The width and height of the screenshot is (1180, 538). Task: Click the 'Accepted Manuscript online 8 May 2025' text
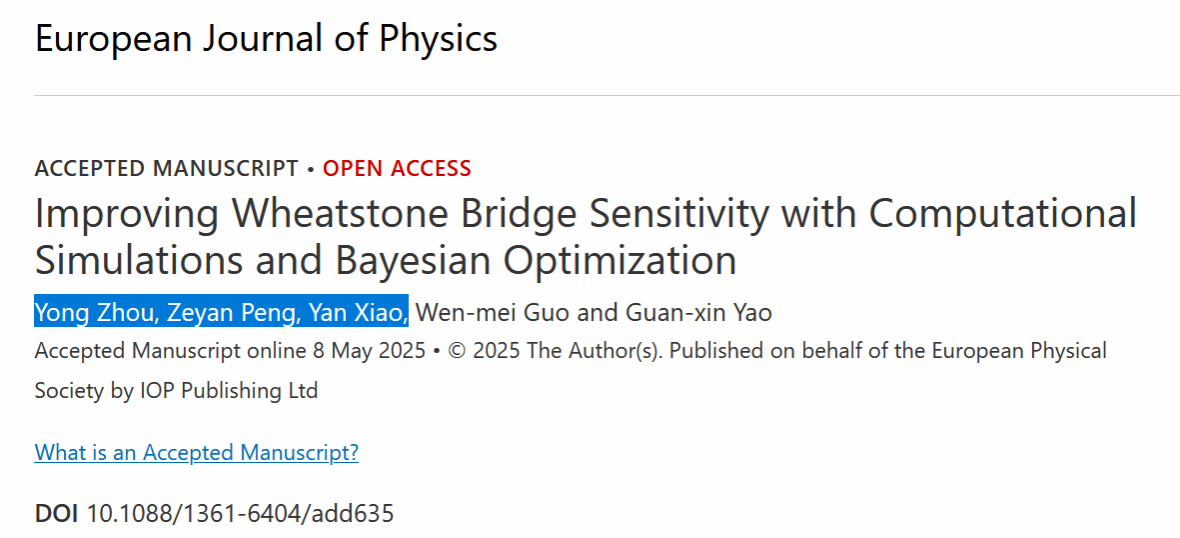(230, 351)
